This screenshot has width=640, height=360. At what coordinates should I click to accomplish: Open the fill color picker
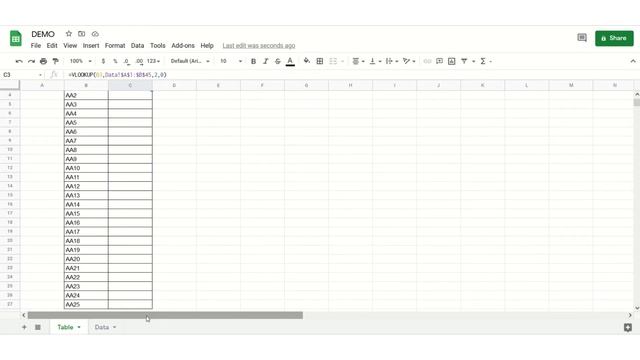[307, 61]
